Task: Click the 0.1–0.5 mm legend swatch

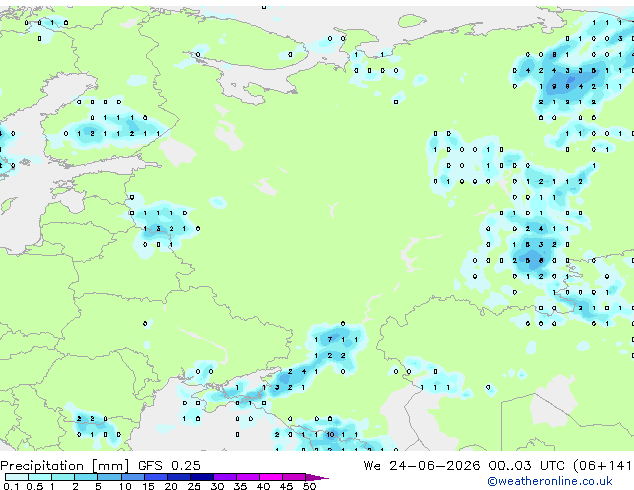Action: pyautogui.click(x=17, y=477)
